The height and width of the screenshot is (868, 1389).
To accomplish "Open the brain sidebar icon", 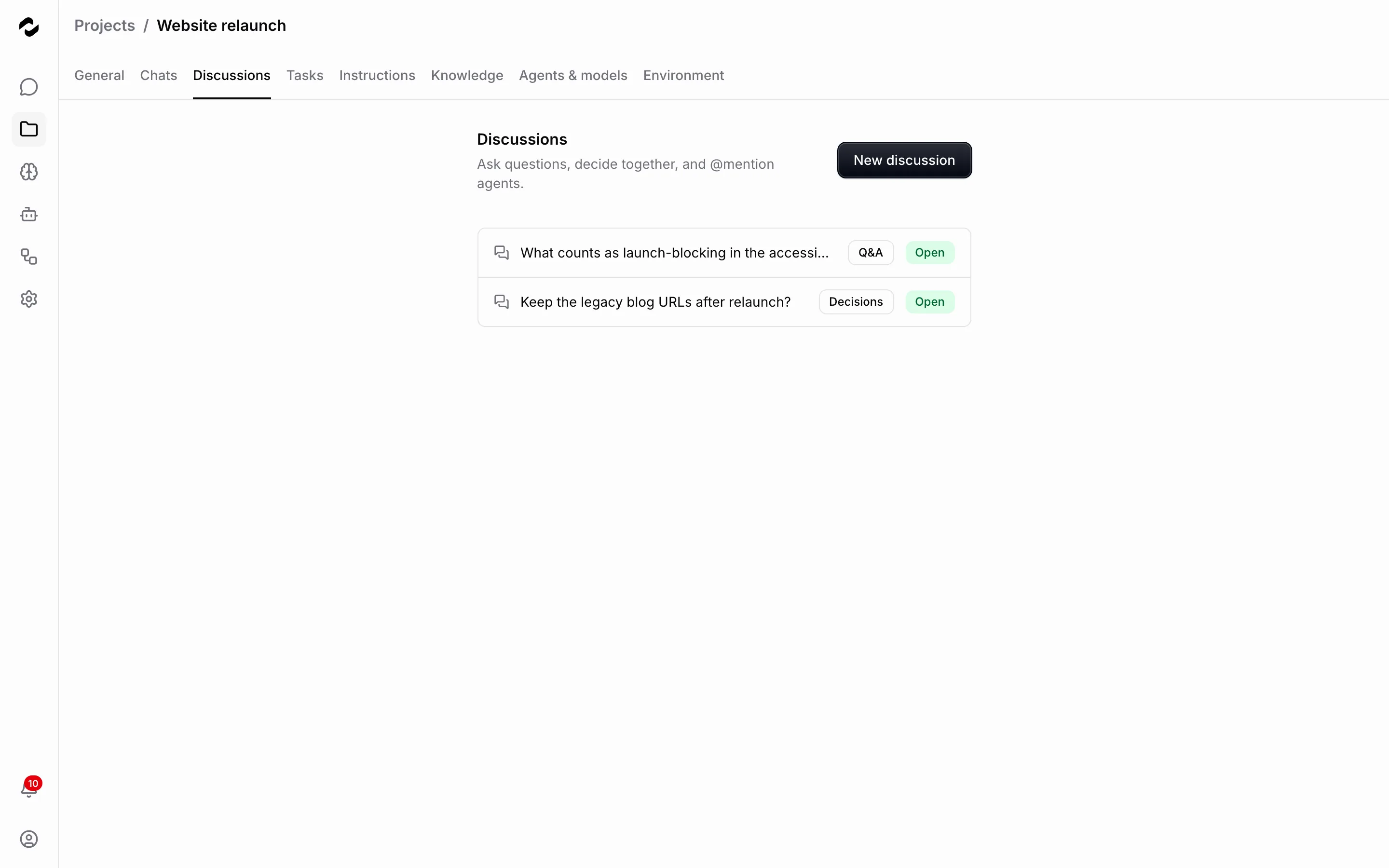I will coord(29,172).
